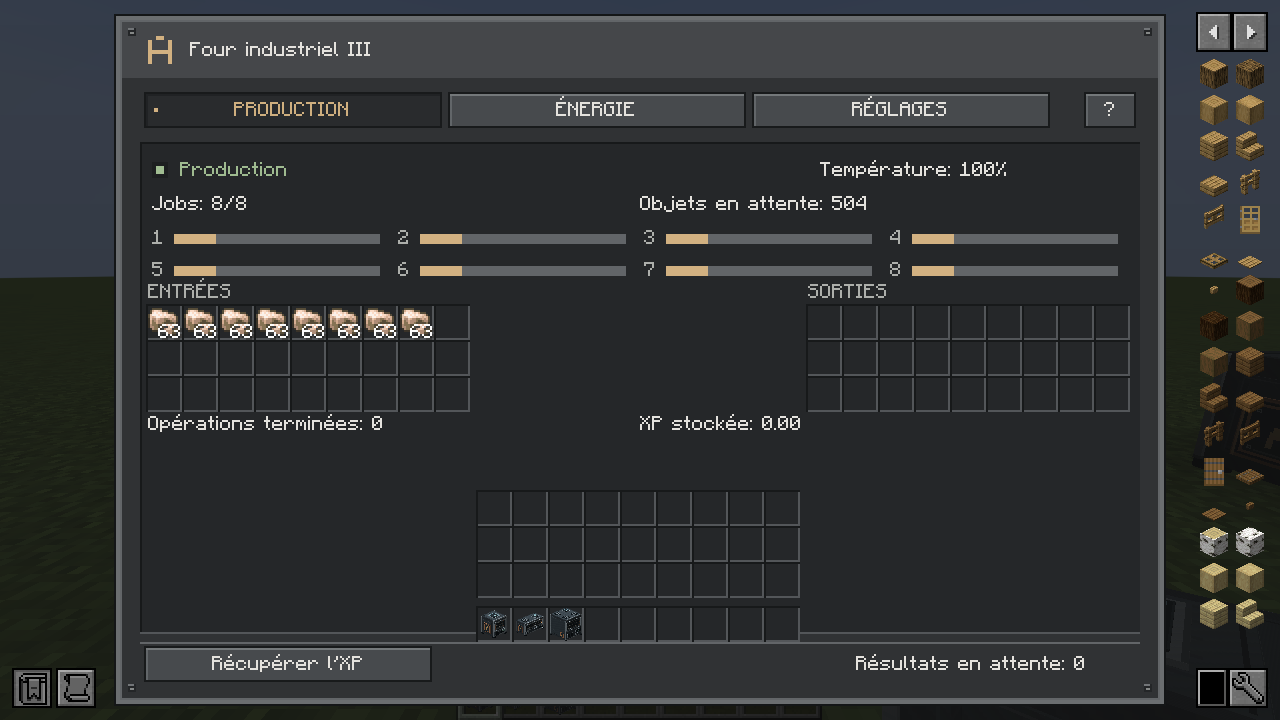Click the first empty Sorties output slot
The height and width of the screenshot is (720, 1280).
tap(824, 323)
